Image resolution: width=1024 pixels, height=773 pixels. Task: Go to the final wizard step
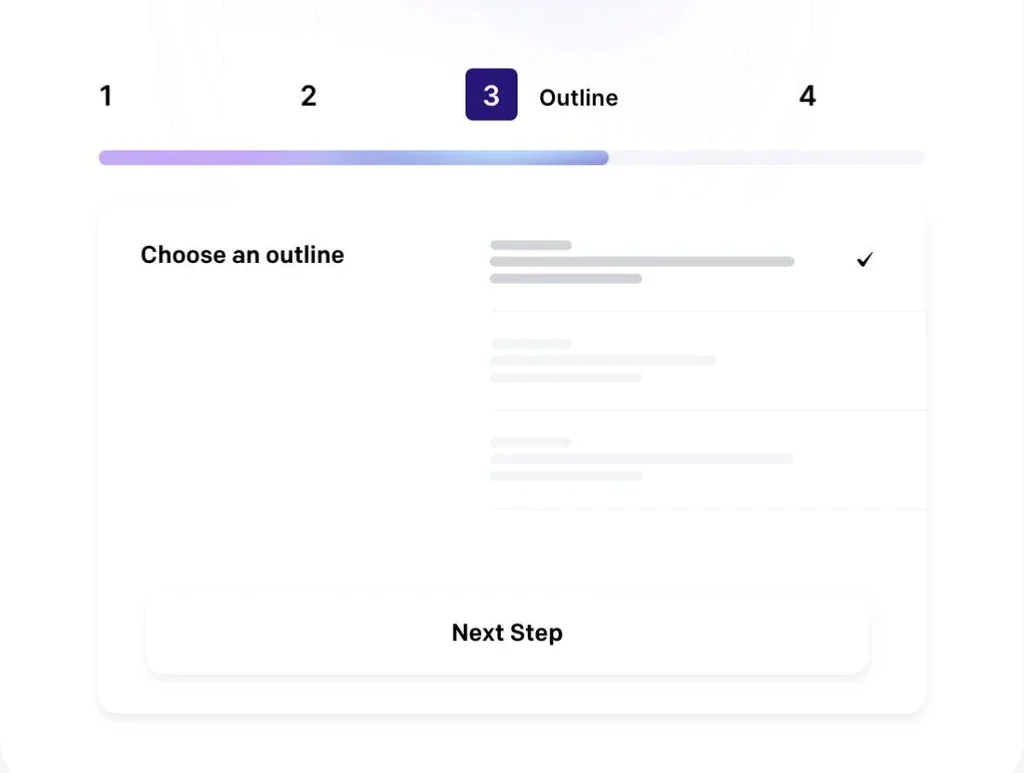(x=807, y=95)
